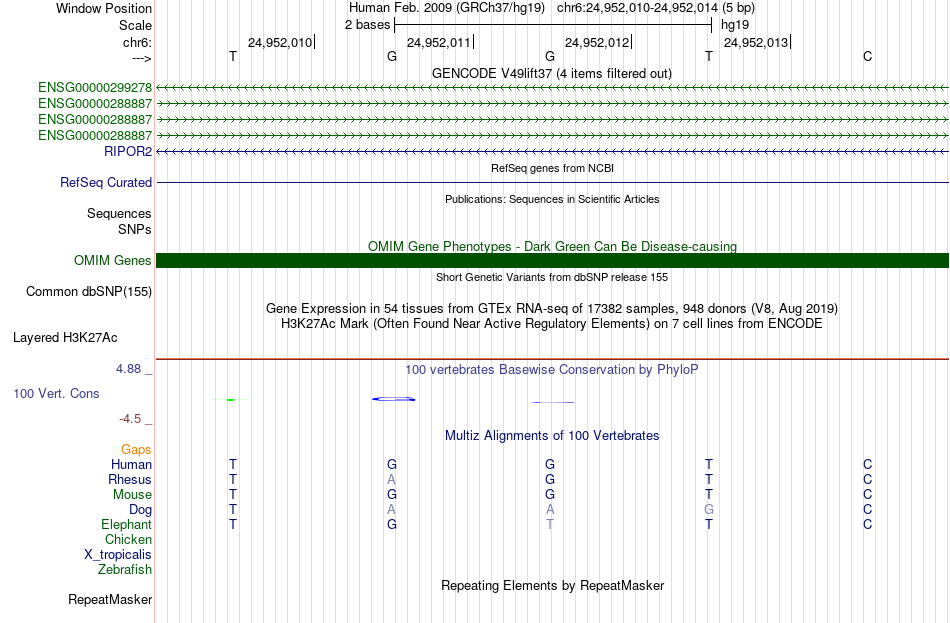Click the C base in the Mouse row

[868, 495]
